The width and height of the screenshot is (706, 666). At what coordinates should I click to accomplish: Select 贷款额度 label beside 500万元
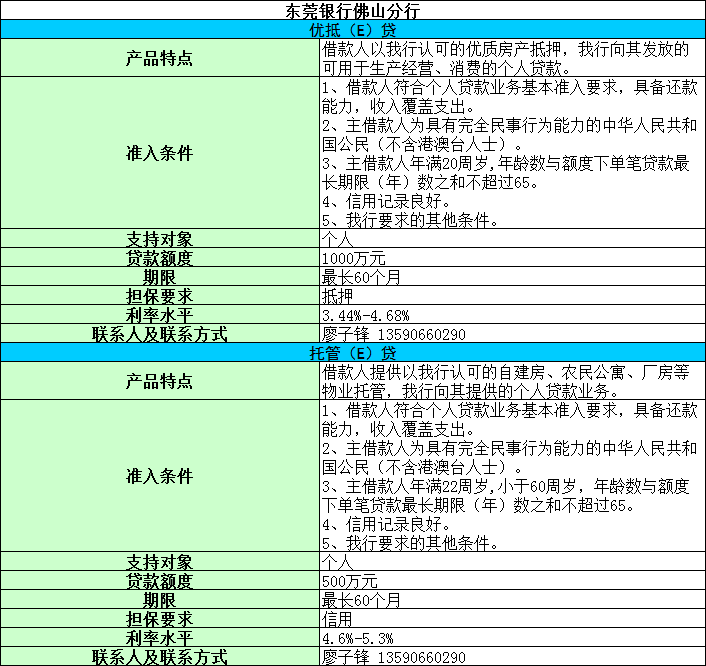(160, 580)
